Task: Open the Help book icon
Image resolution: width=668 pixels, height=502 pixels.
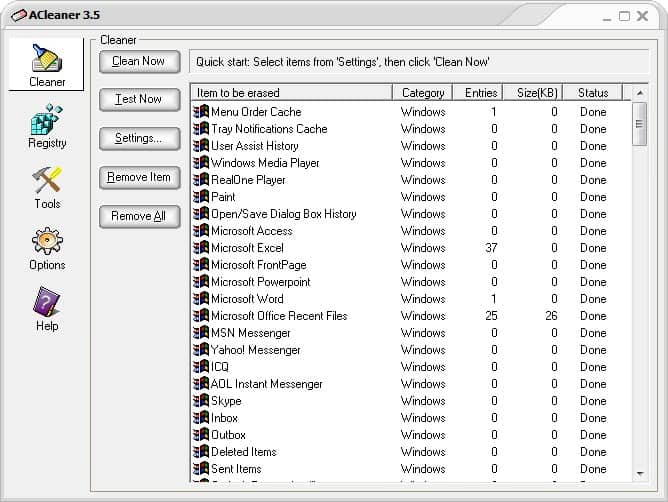Action: [x=47, y=304]
